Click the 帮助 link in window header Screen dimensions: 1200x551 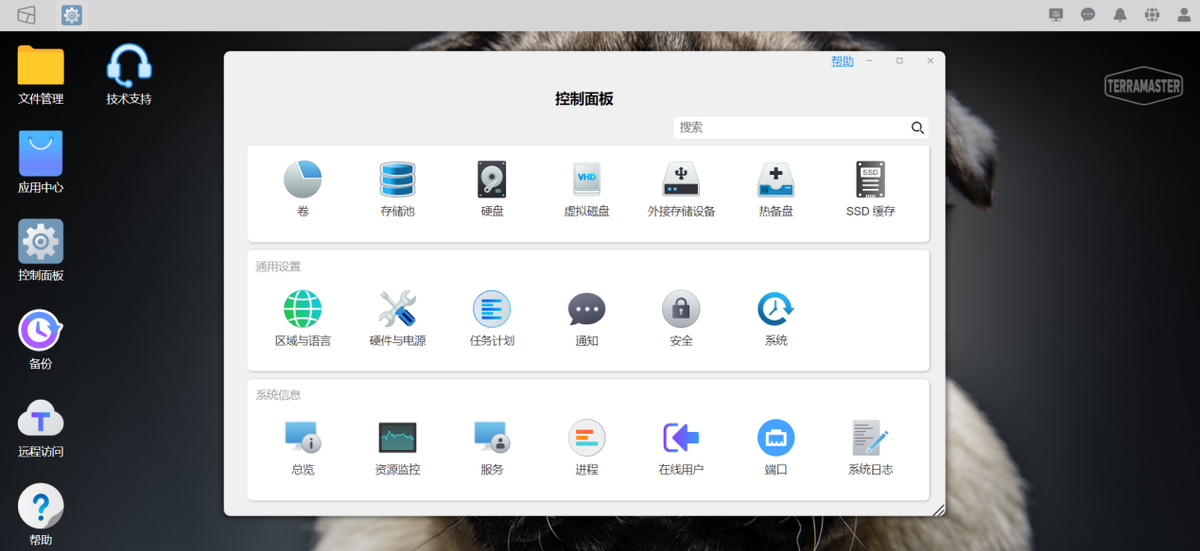842,61
